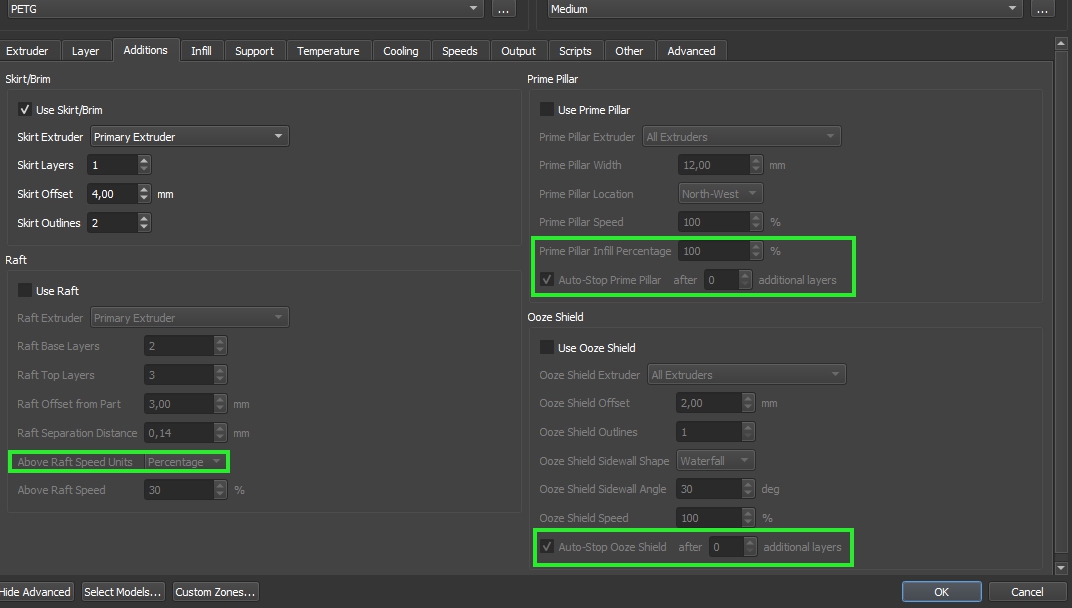
Task: Tick the Use Ooze Shield checkbox
Action: point(547,348)
